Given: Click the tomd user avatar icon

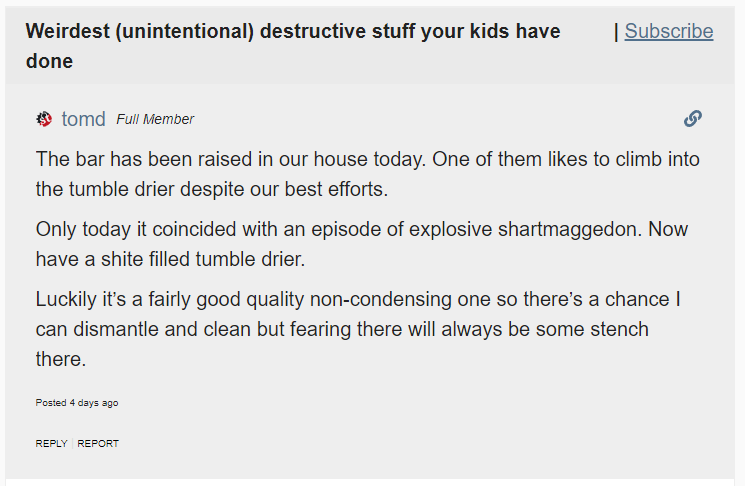Looking at the screenshot, I should coord(44,119).
